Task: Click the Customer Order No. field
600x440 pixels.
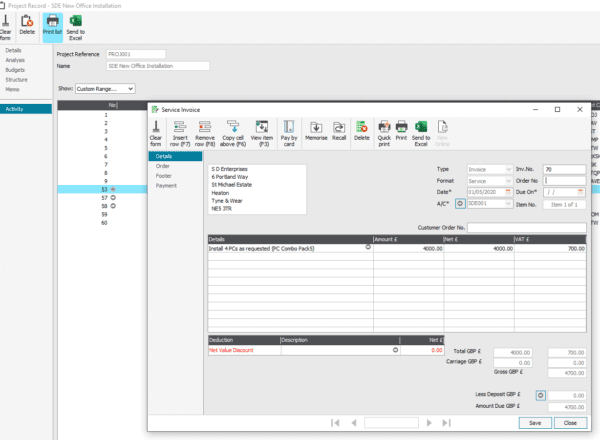Action: tap(527, 228)
